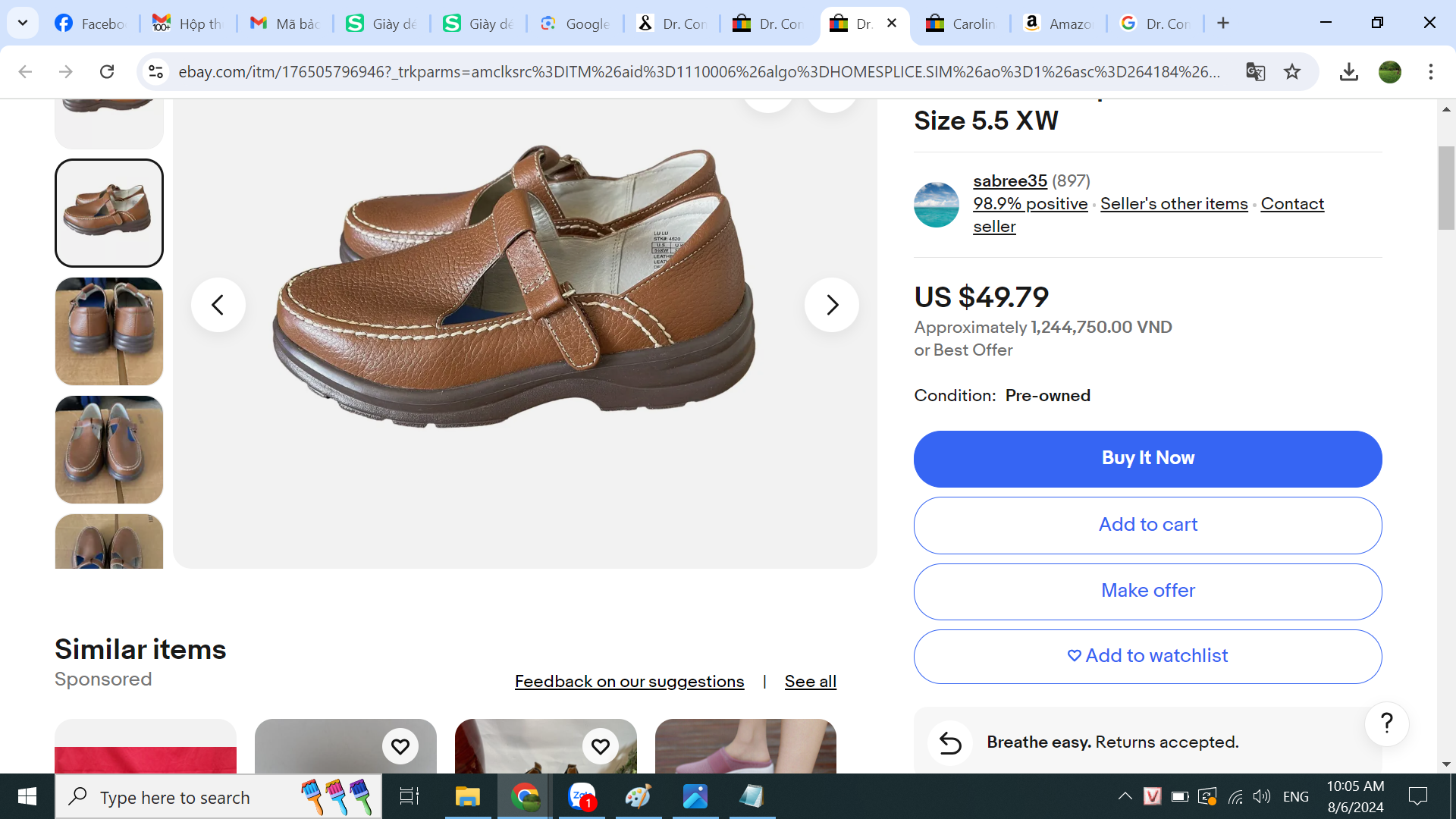Open Chrome three-dot menu
Viewport: 1456px width, 819px height.
click(x=1430, y=72)
